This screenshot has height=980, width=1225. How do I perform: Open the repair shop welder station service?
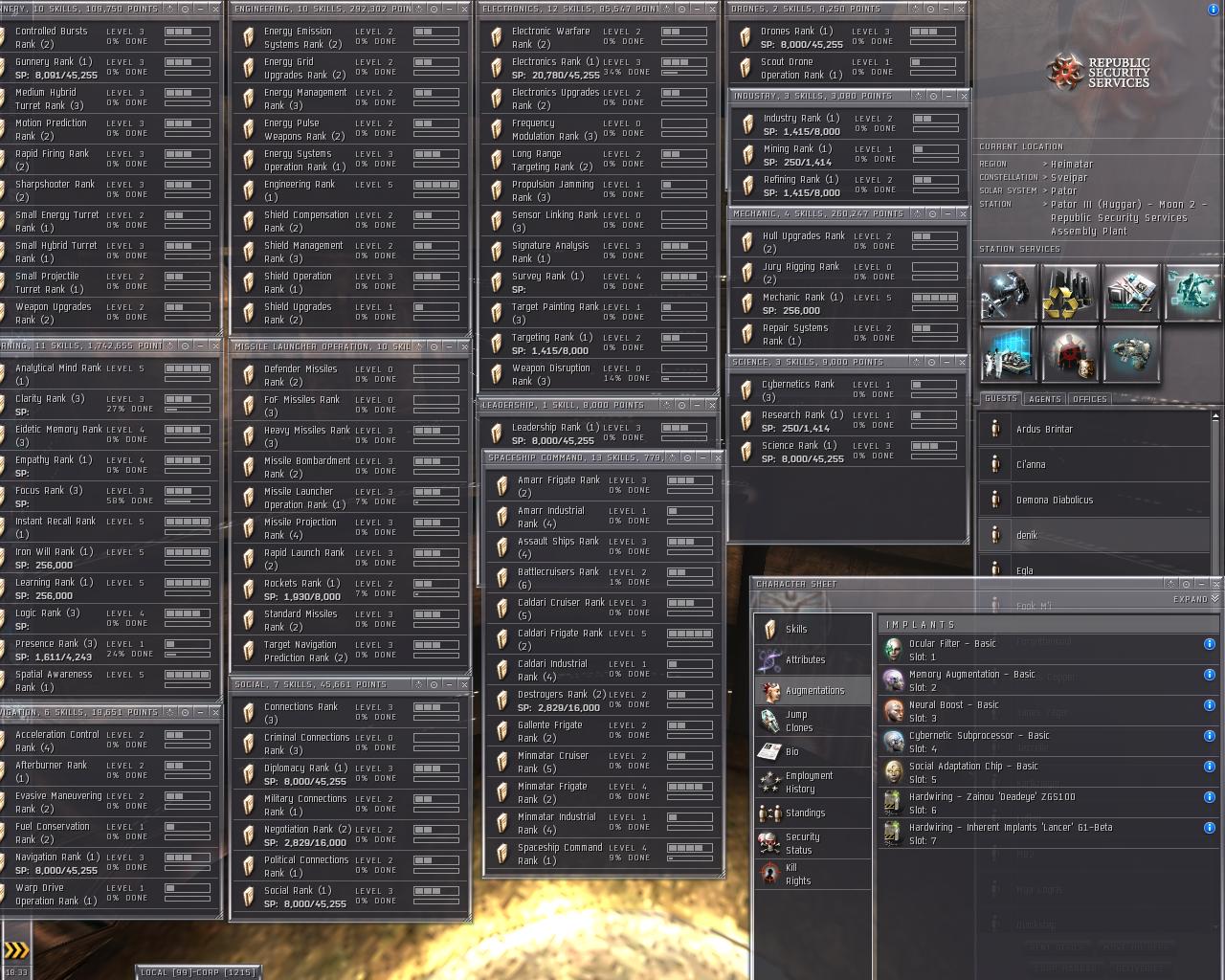pos(1009,292)
